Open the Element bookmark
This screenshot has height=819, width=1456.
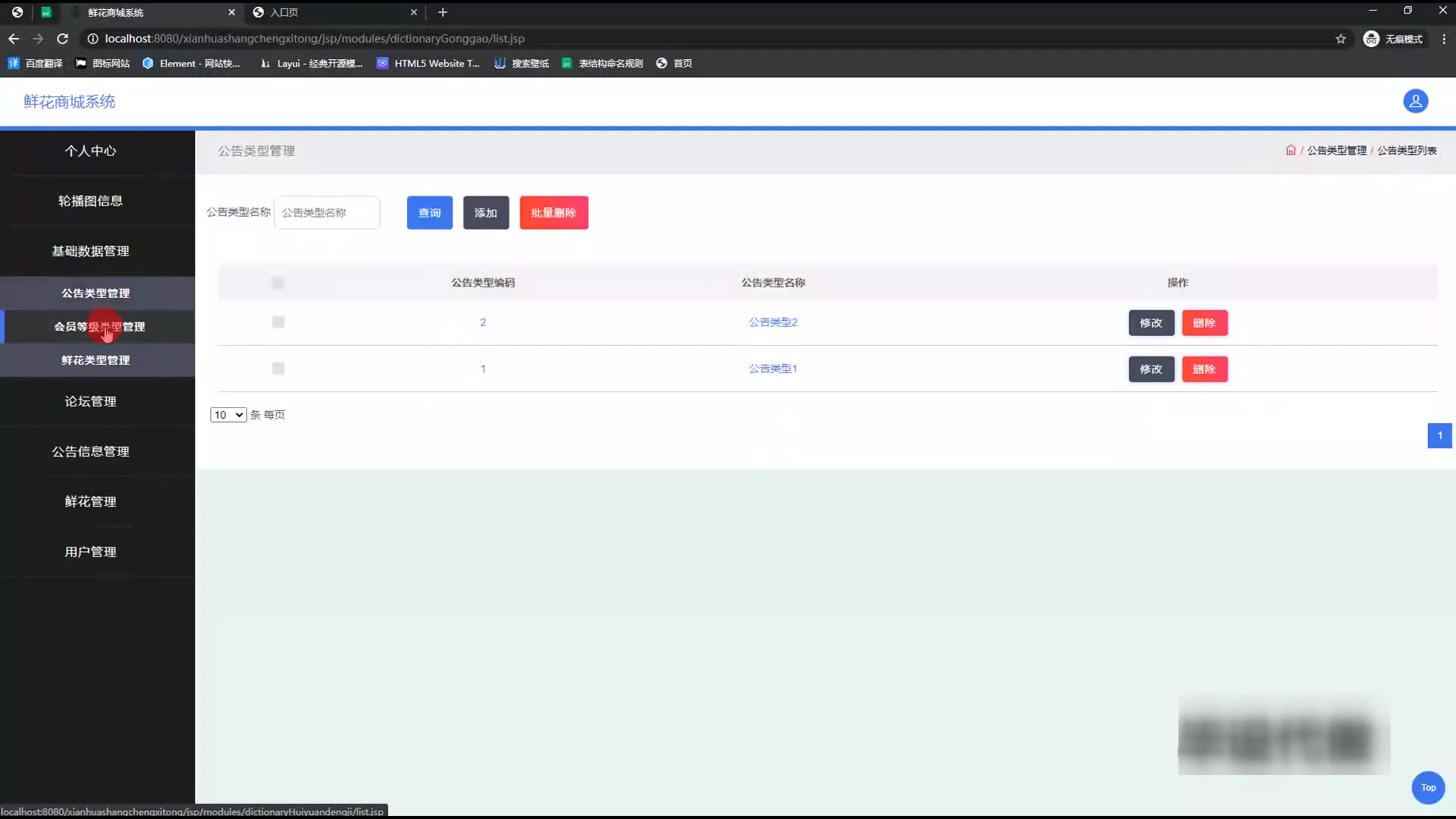tap(191, 64)
